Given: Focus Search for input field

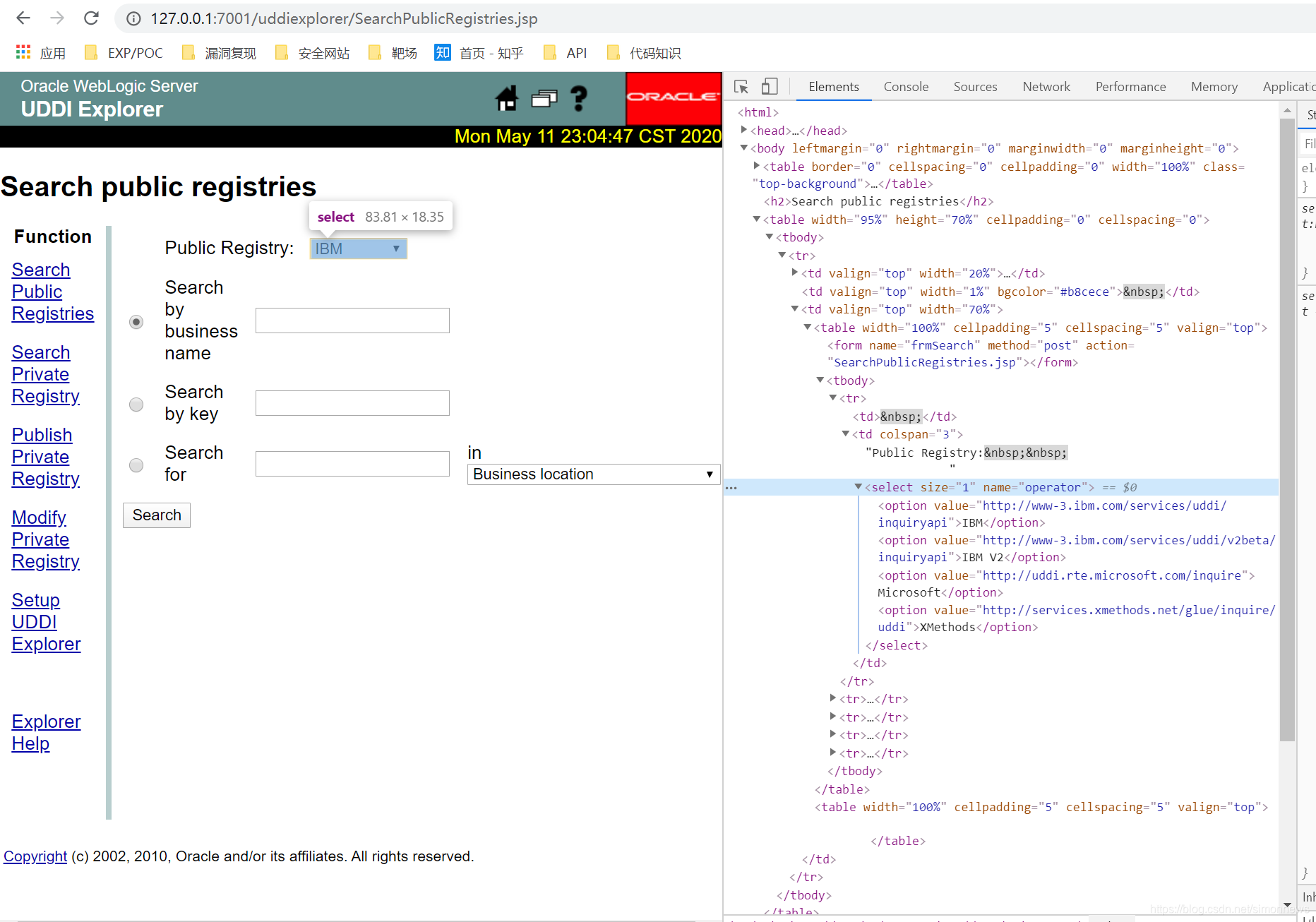Looking at the screenshot, I should tap(352, 464).
